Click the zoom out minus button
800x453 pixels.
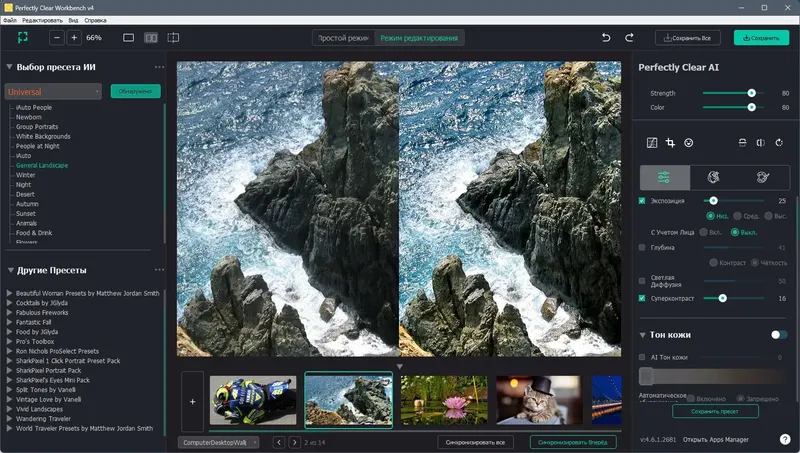click(x=56, y=37)
